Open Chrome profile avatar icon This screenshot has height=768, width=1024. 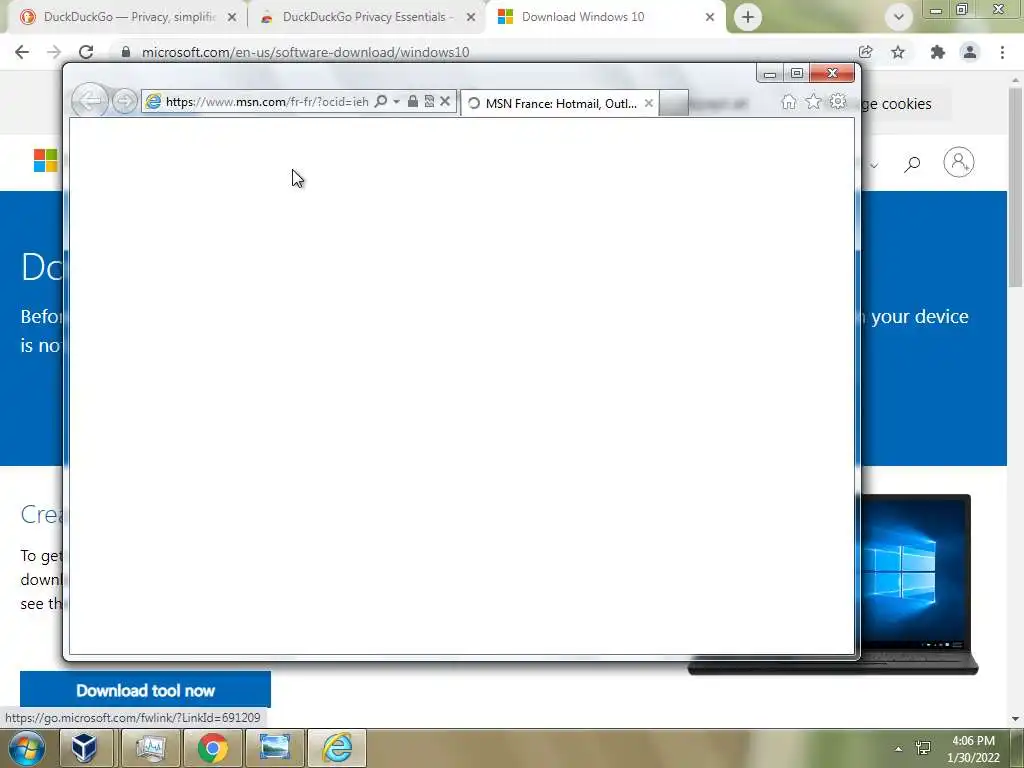[x=970, y=52]
